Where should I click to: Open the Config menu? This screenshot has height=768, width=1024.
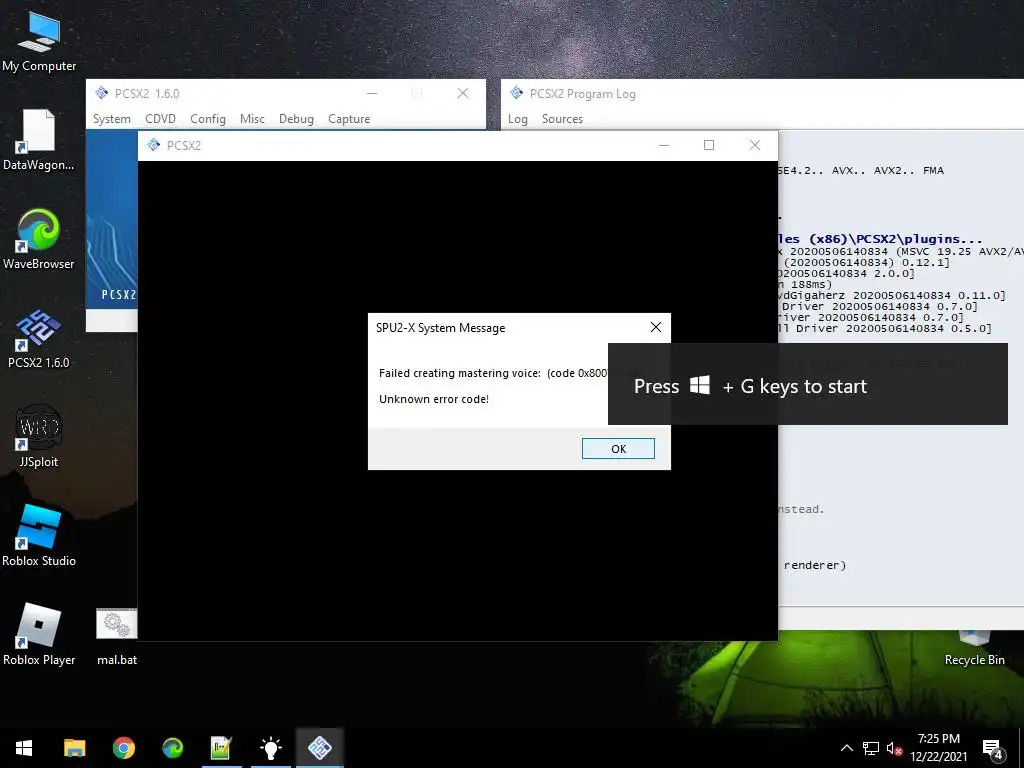click(208, 119)
